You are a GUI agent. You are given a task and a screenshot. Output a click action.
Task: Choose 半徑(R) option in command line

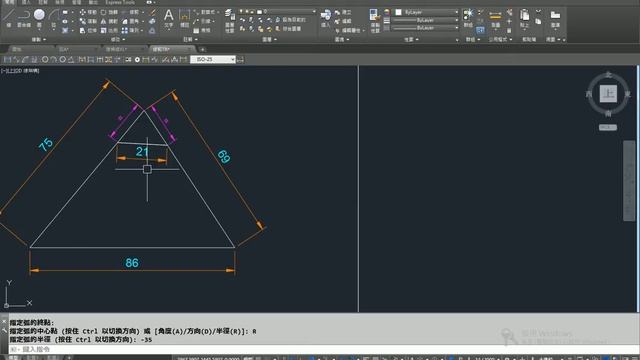[228, 331]
